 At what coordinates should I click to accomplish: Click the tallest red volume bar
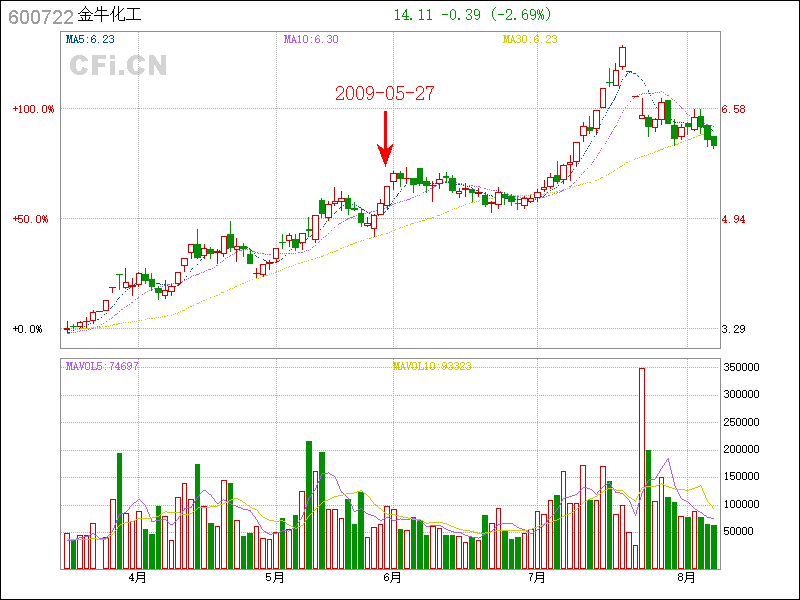click(642, 466)
